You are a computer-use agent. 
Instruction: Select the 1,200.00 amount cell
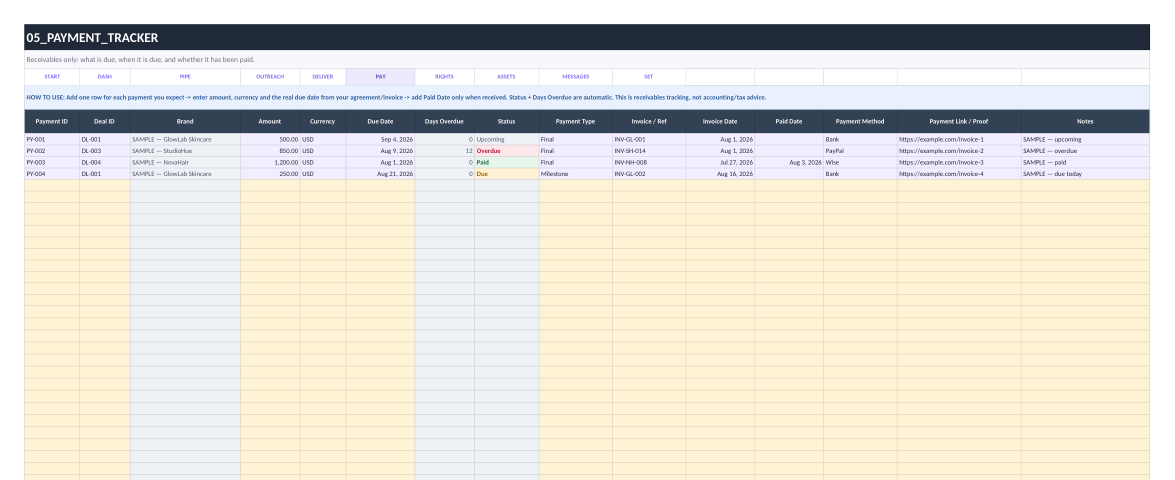point(270,162)
